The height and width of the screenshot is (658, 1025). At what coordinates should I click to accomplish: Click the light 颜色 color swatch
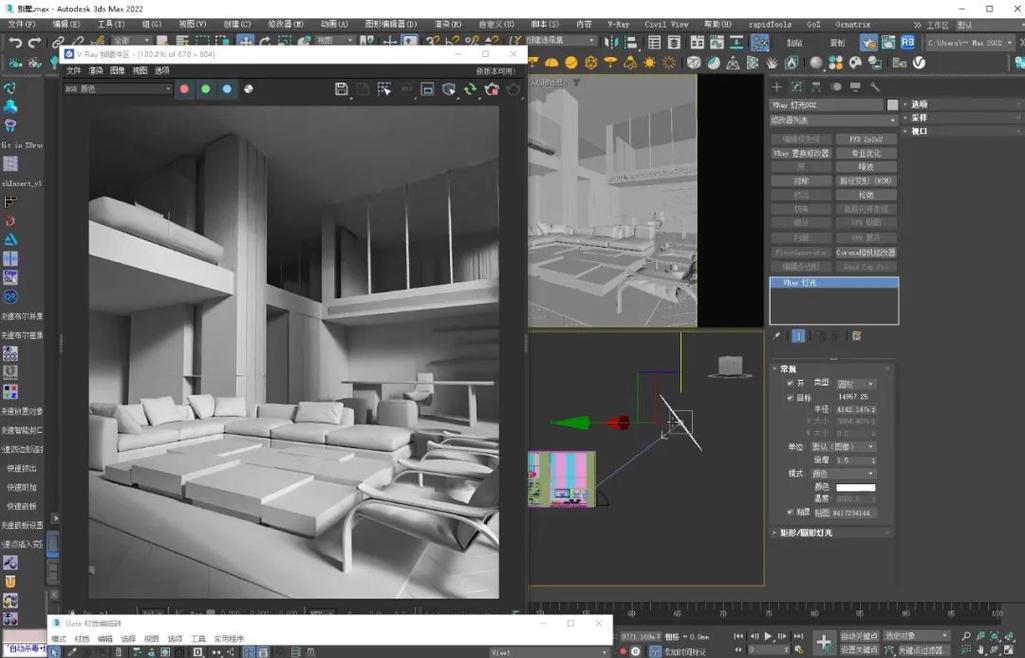pyautogui.click(x=858, y=487)
